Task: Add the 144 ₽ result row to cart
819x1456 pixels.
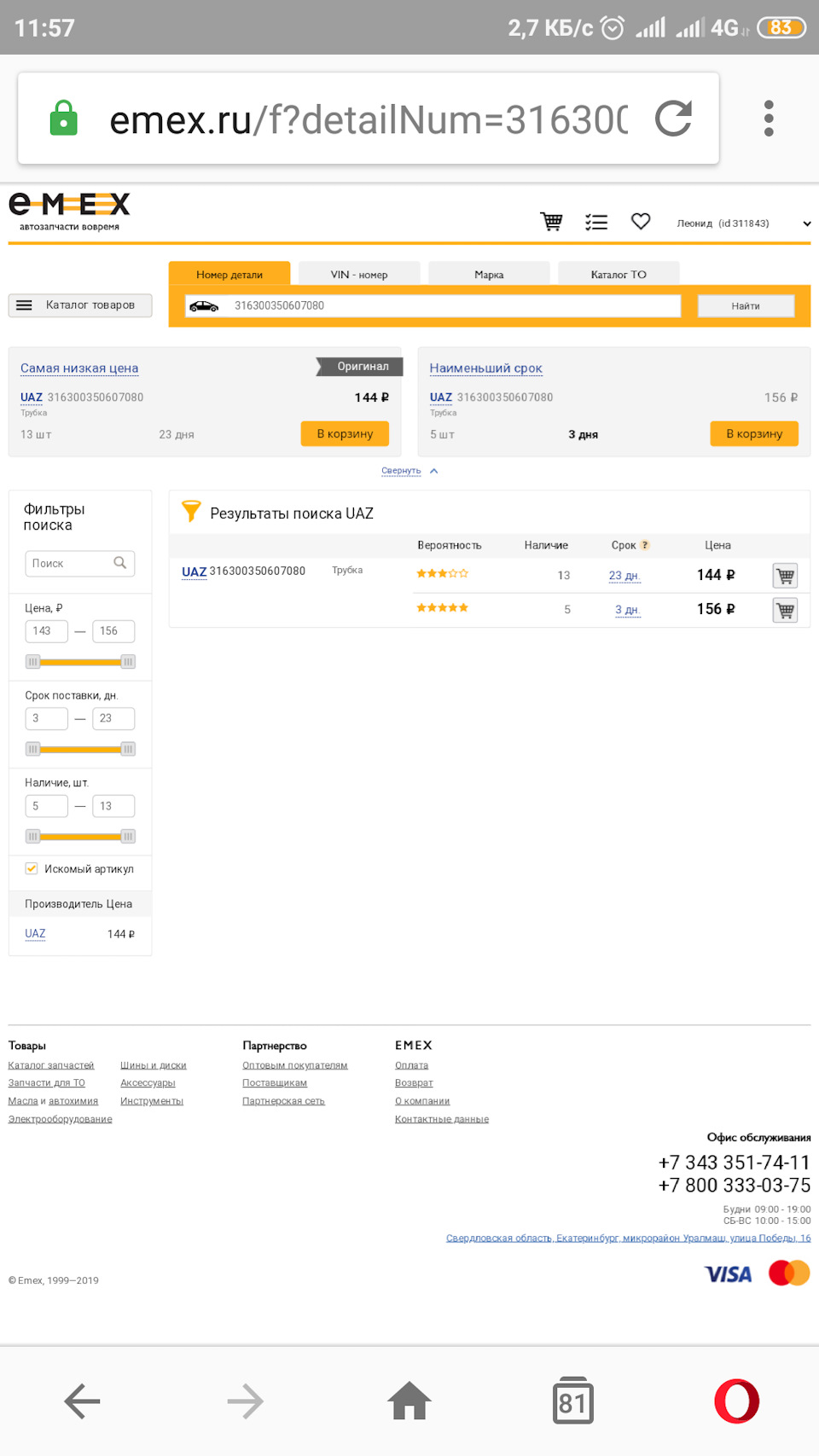Action: [x=785, y=576]
